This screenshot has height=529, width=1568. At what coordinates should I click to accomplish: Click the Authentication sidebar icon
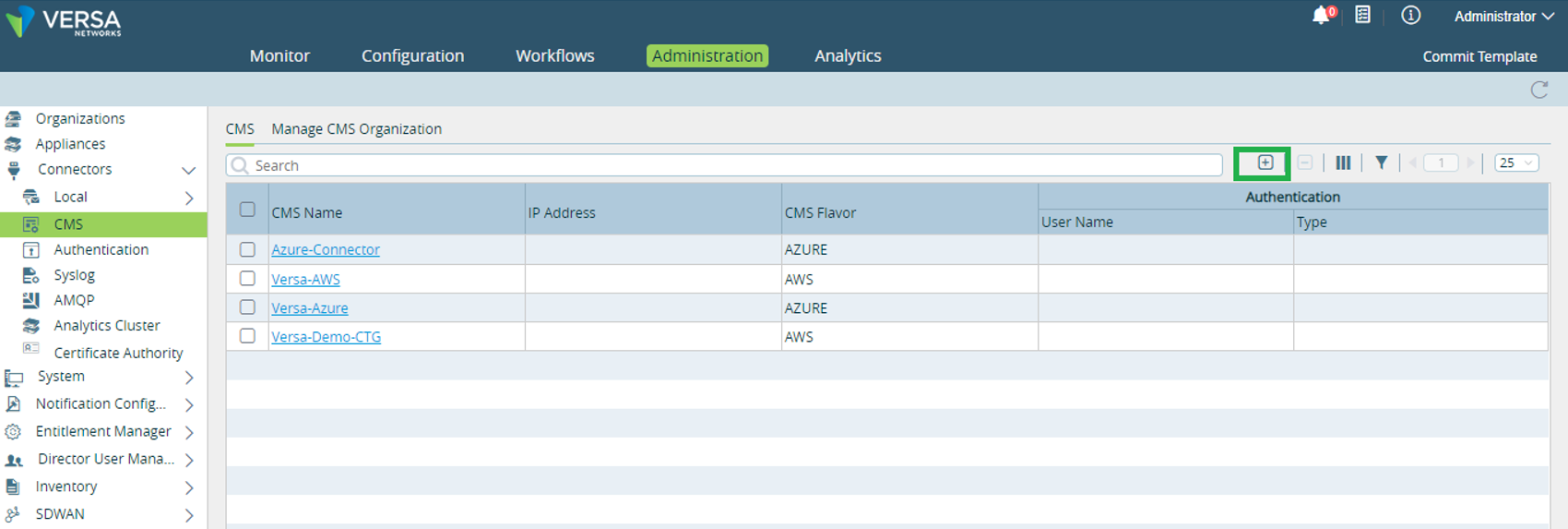[x=30, y=250]
